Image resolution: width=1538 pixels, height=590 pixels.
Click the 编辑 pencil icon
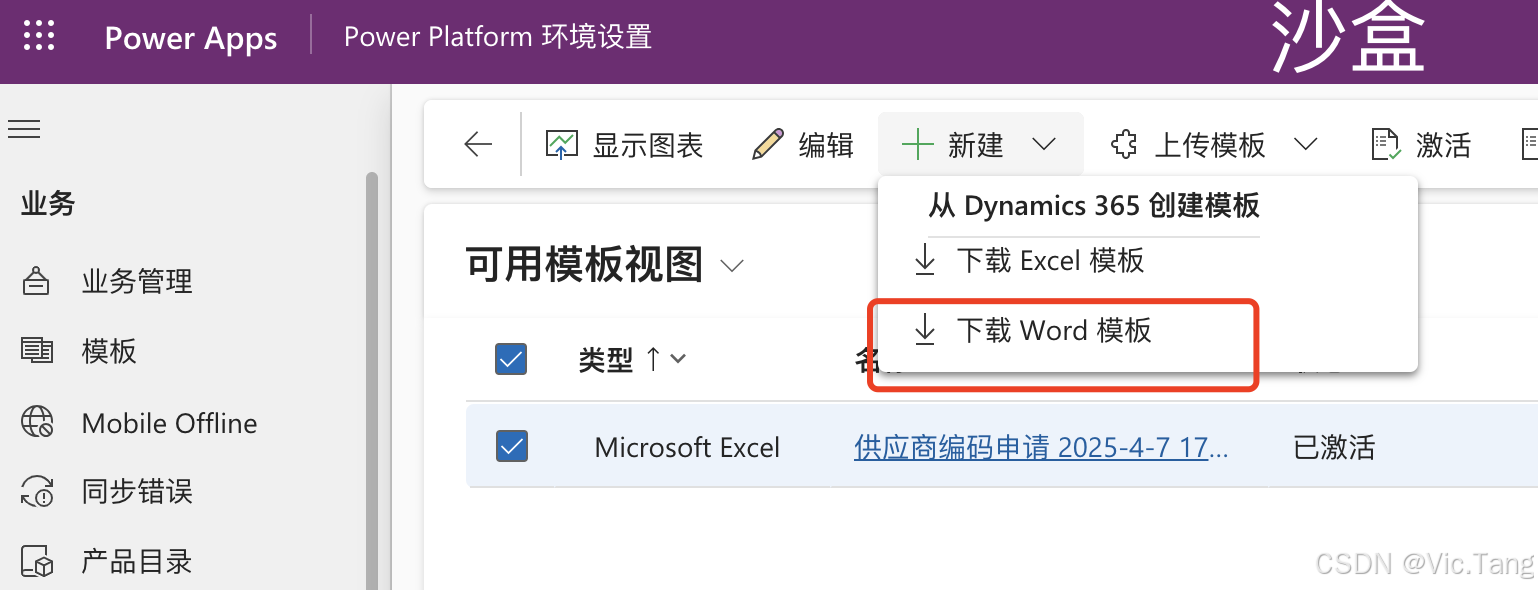pyautogui.click(x=767, y=145)
